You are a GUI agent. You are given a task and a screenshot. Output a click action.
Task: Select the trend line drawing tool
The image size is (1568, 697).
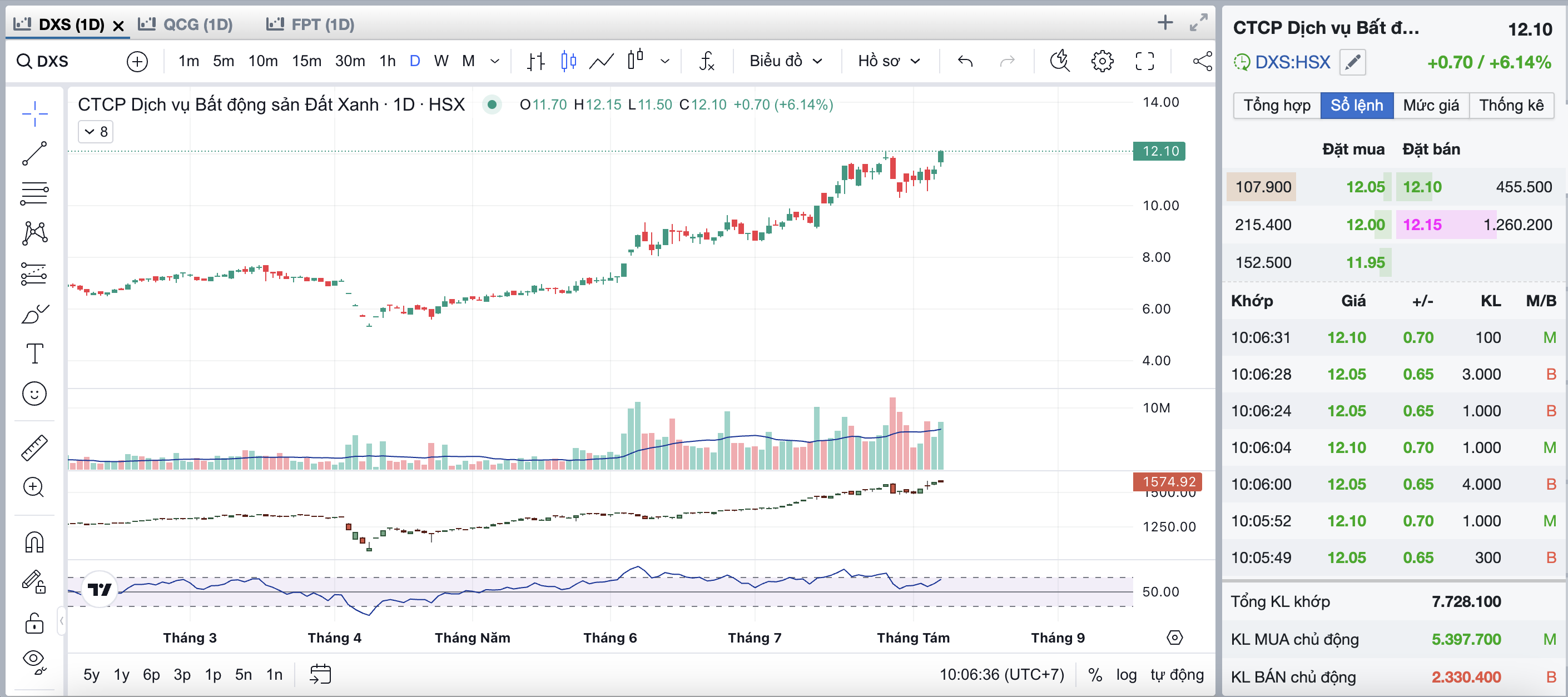pyautogui.click(x=34, y=153)
